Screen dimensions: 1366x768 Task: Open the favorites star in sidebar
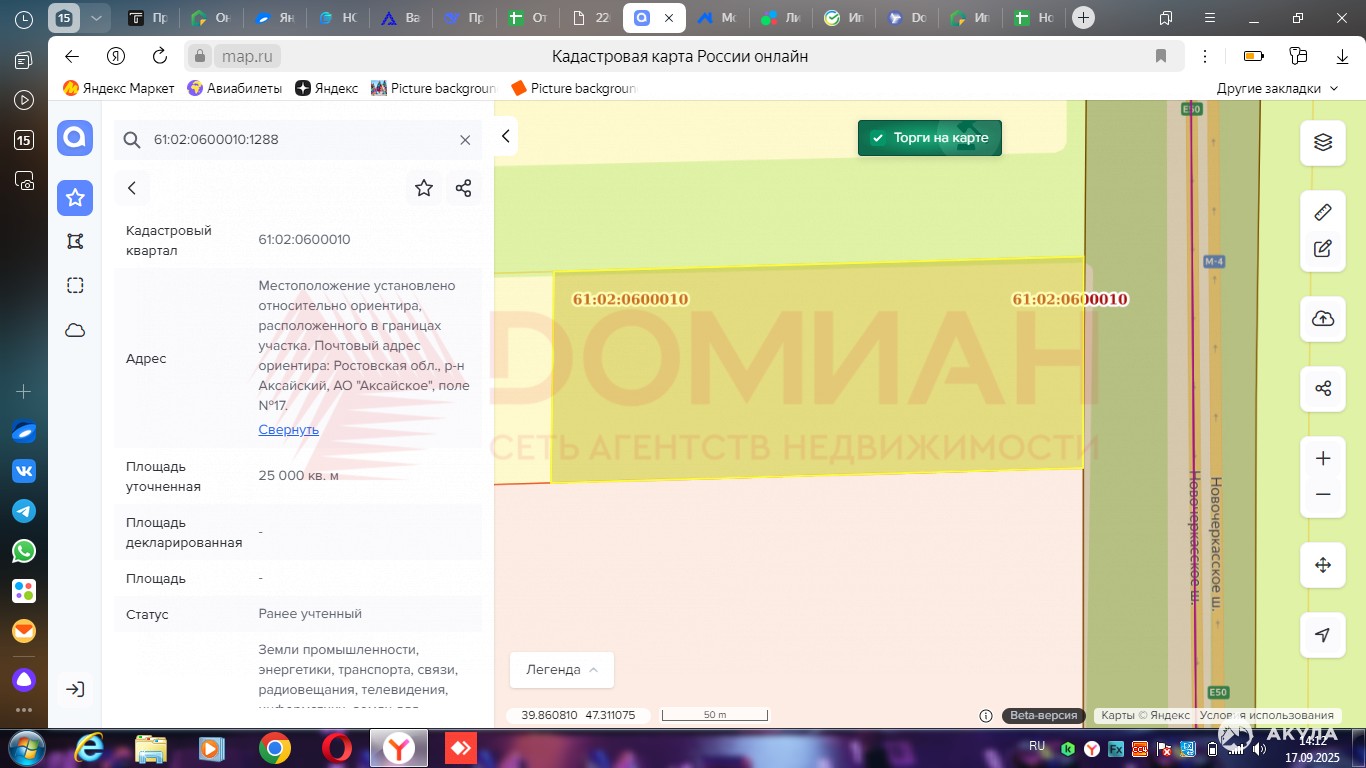tap(75, 198)
